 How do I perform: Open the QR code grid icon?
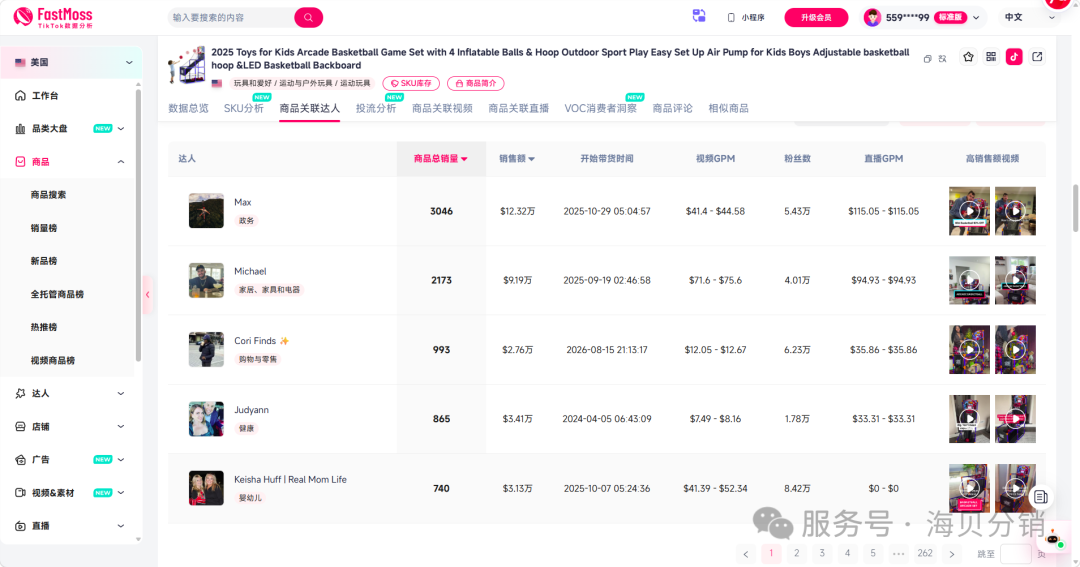(991, 57)
